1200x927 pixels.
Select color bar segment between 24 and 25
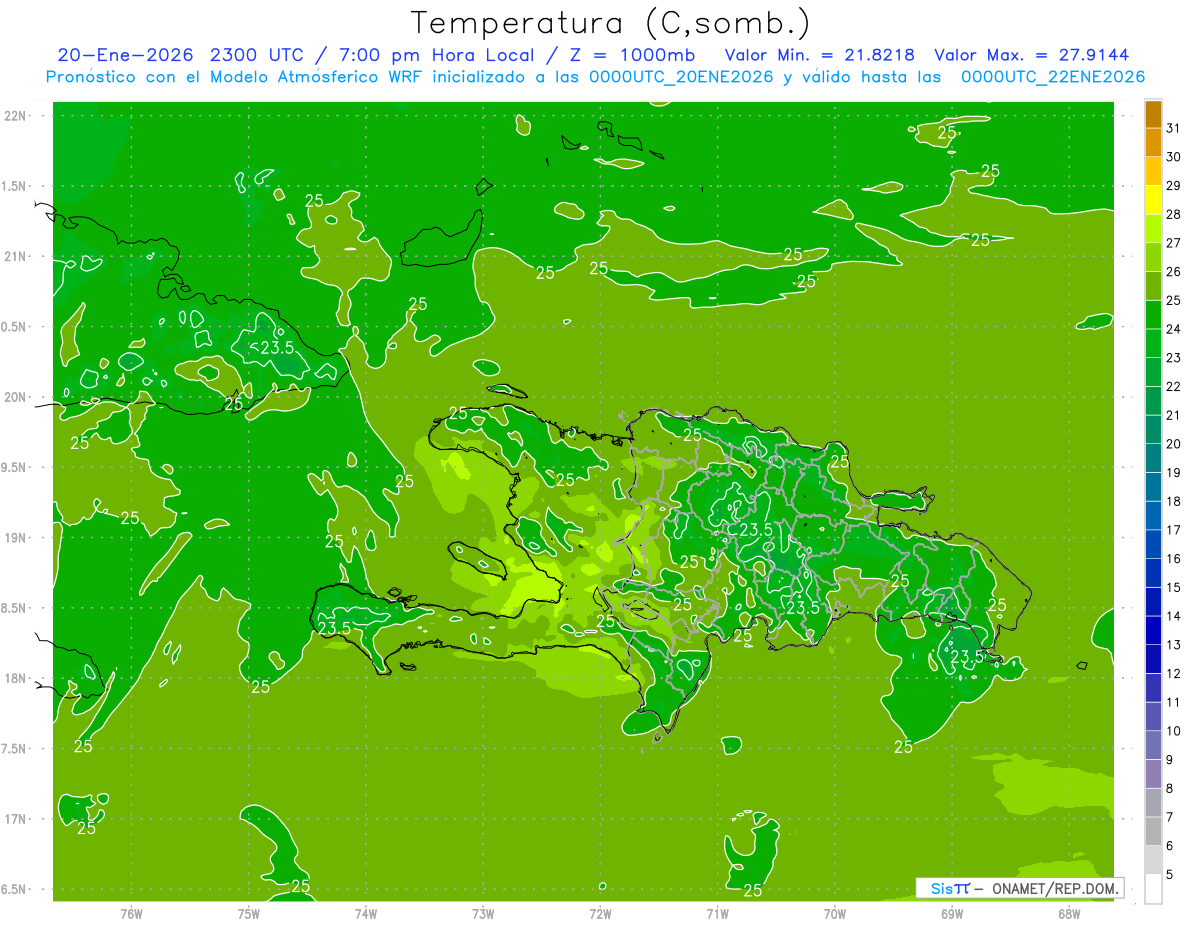pyautogui.click(x=1153, y=315)
